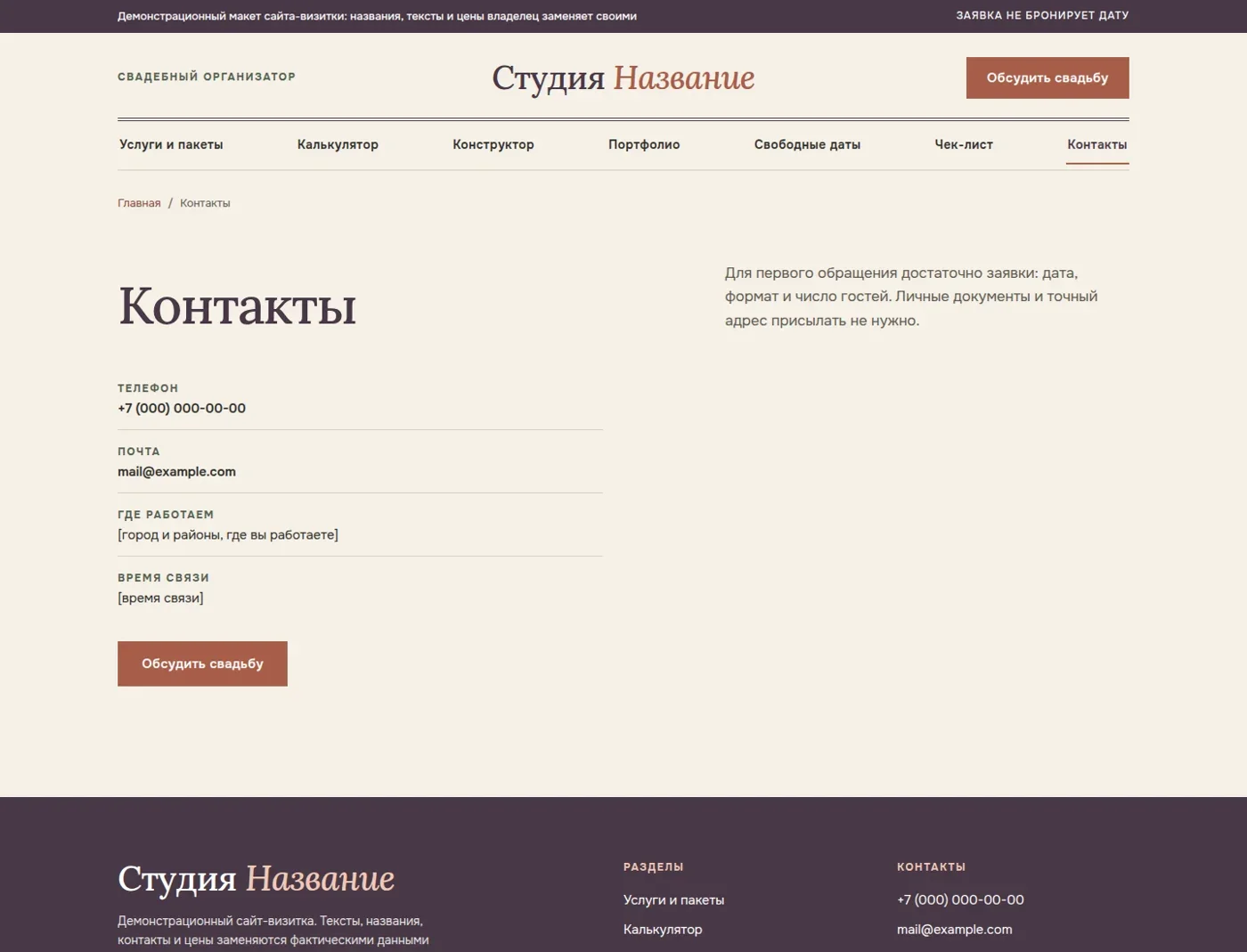1247x952 pixels.
Task: Click "Обсудить свадьбу" button below the contacts list
Action: 202,663
